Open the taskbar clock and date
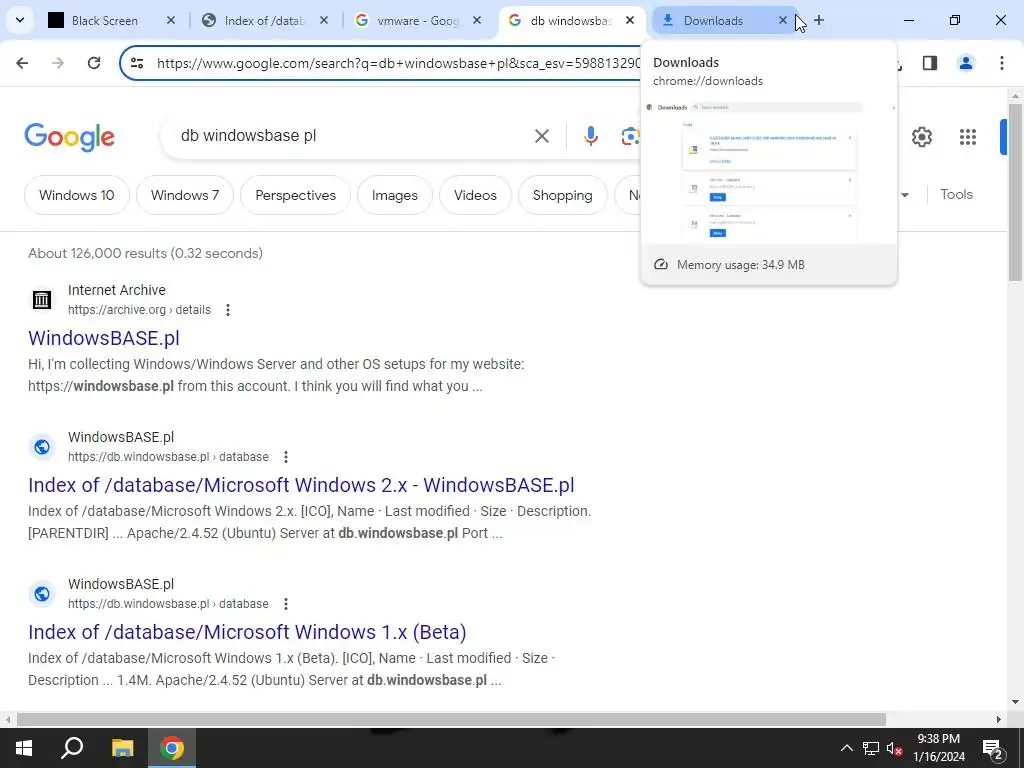This screenshot has height=768, width=1024. (939, 748)
